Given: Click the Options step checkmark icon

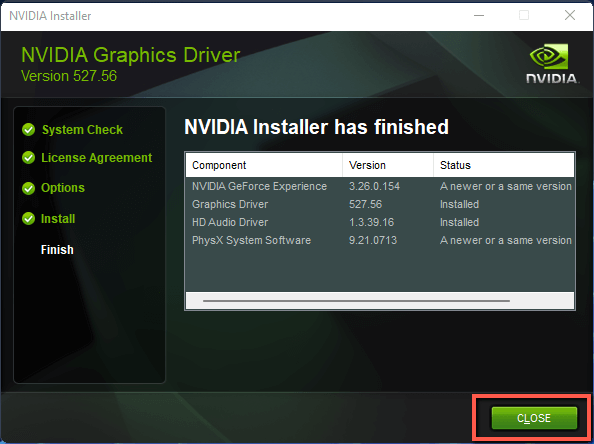Looking at the screenshot, I should pyautogui.click(x=28, y=188).
